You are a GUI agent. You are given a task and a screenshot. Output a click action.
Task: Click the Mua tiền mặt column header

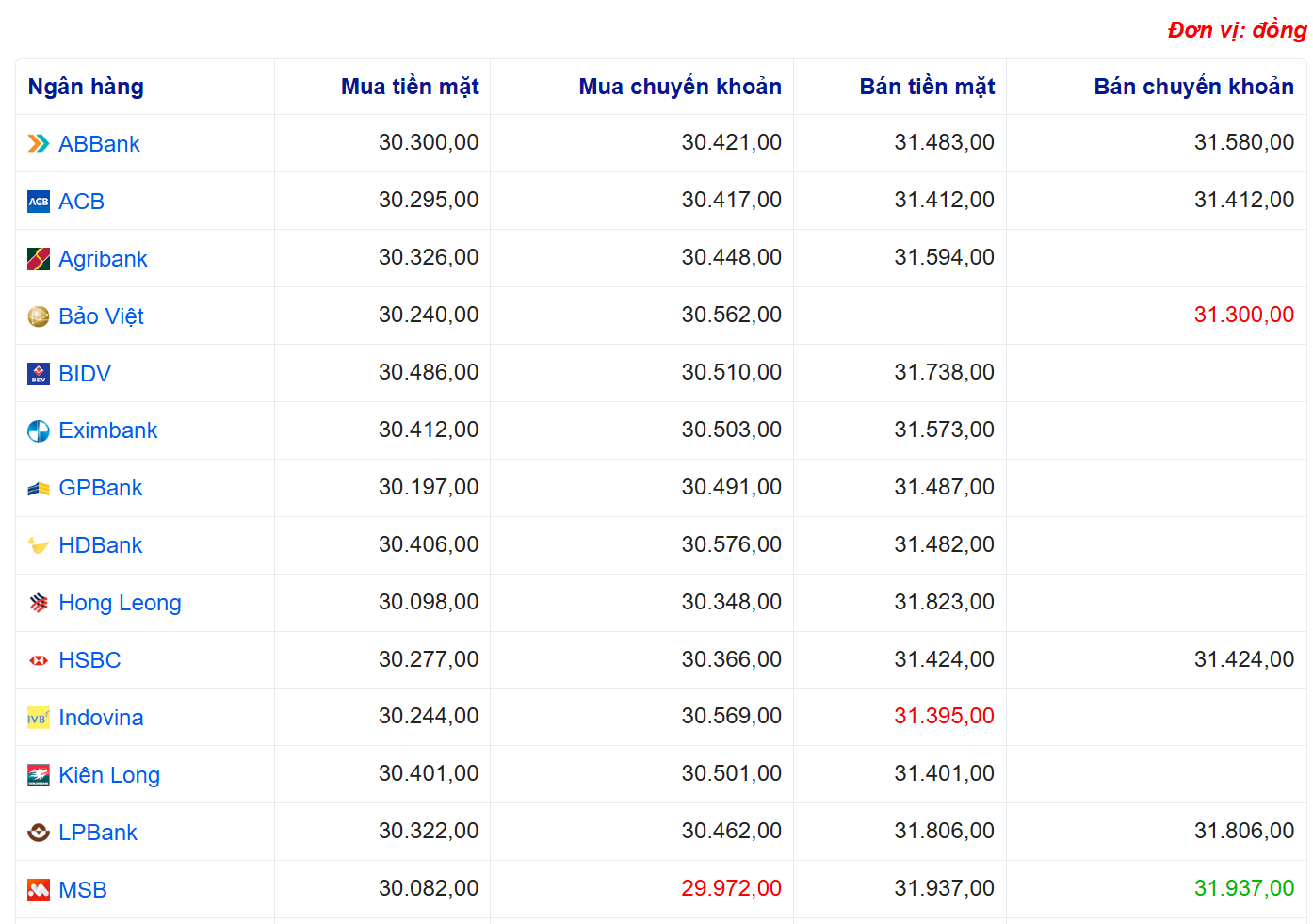coord(410,87)
